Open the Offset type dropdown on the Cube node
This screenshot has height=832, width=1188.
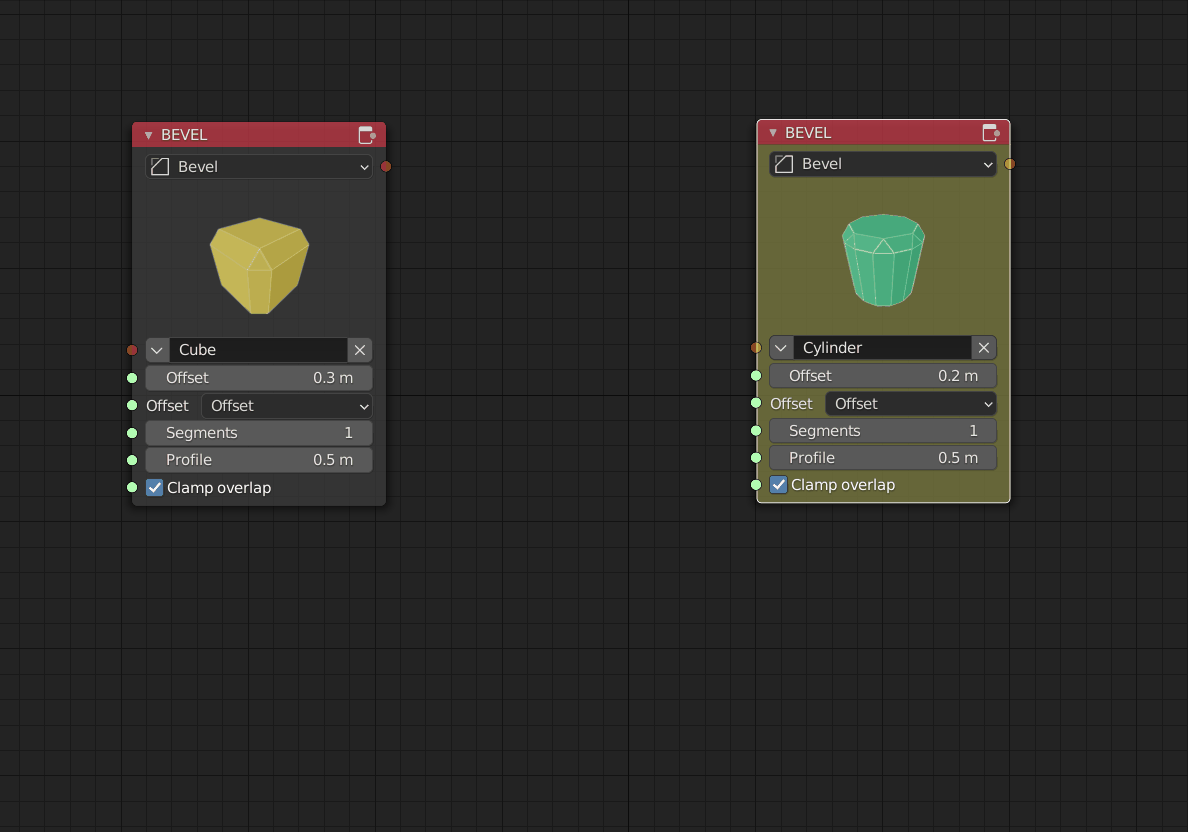pos(287,406)
